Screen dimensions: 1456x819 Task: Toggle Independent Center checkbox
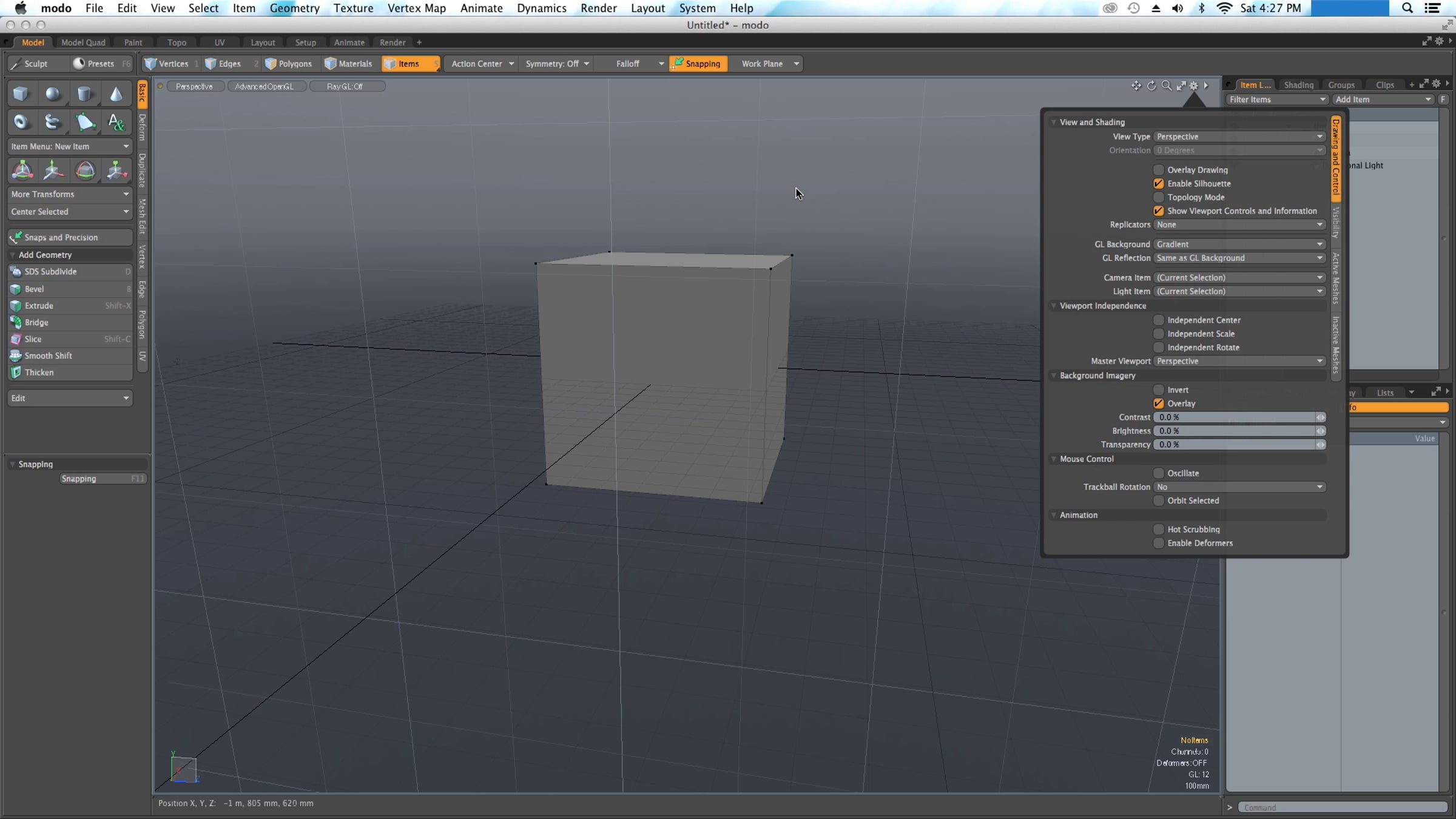pyautogui.click(x=1159, y=320)
